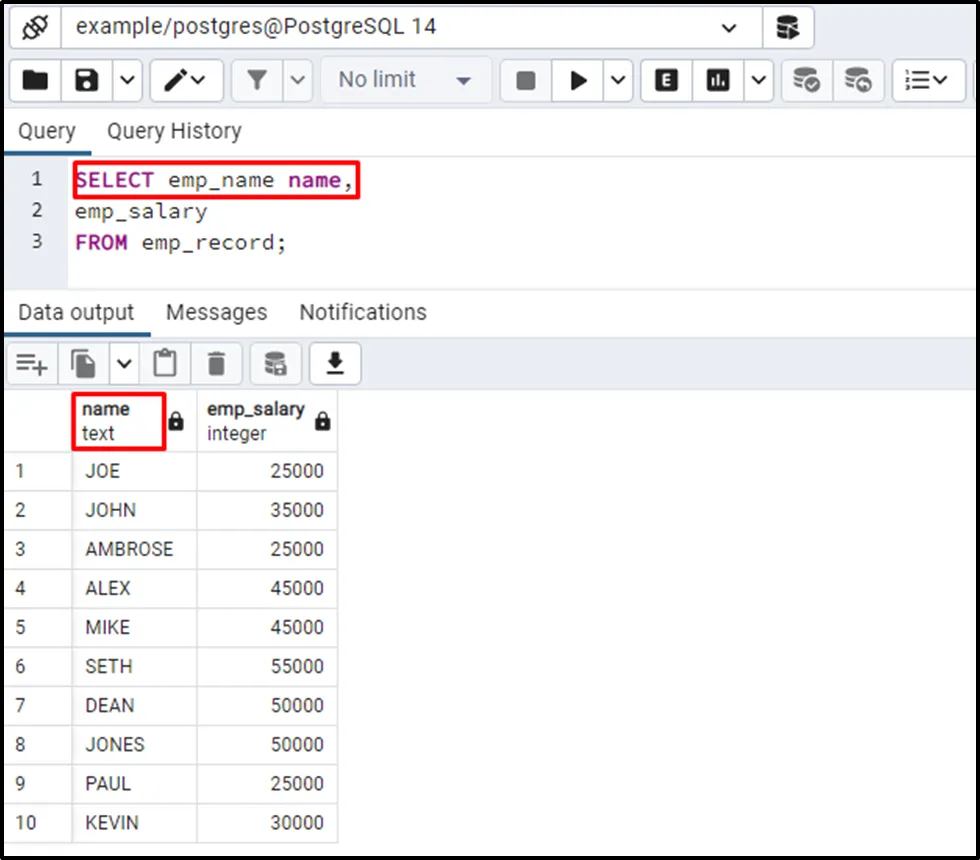Viewport: 980px width, 860px height.
Task: Click the Save File disk icon
Action: pyautogui.click(x=88, y=81)
